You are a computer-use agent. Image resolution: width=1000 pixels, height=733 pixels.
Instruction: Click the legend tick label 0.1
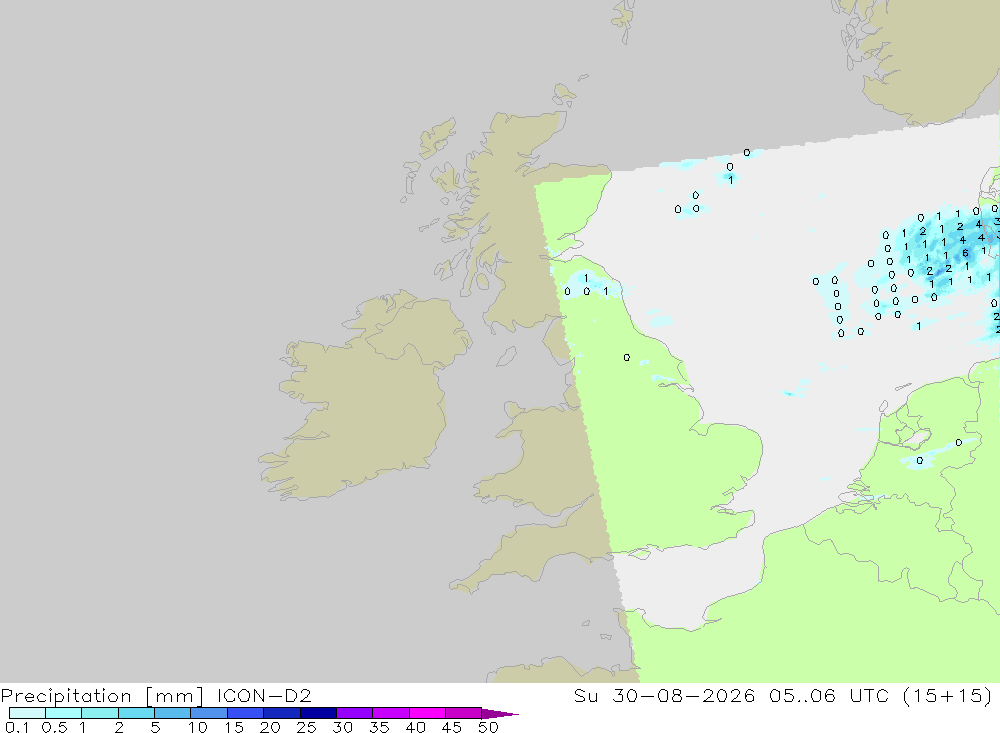click(17, 727)
